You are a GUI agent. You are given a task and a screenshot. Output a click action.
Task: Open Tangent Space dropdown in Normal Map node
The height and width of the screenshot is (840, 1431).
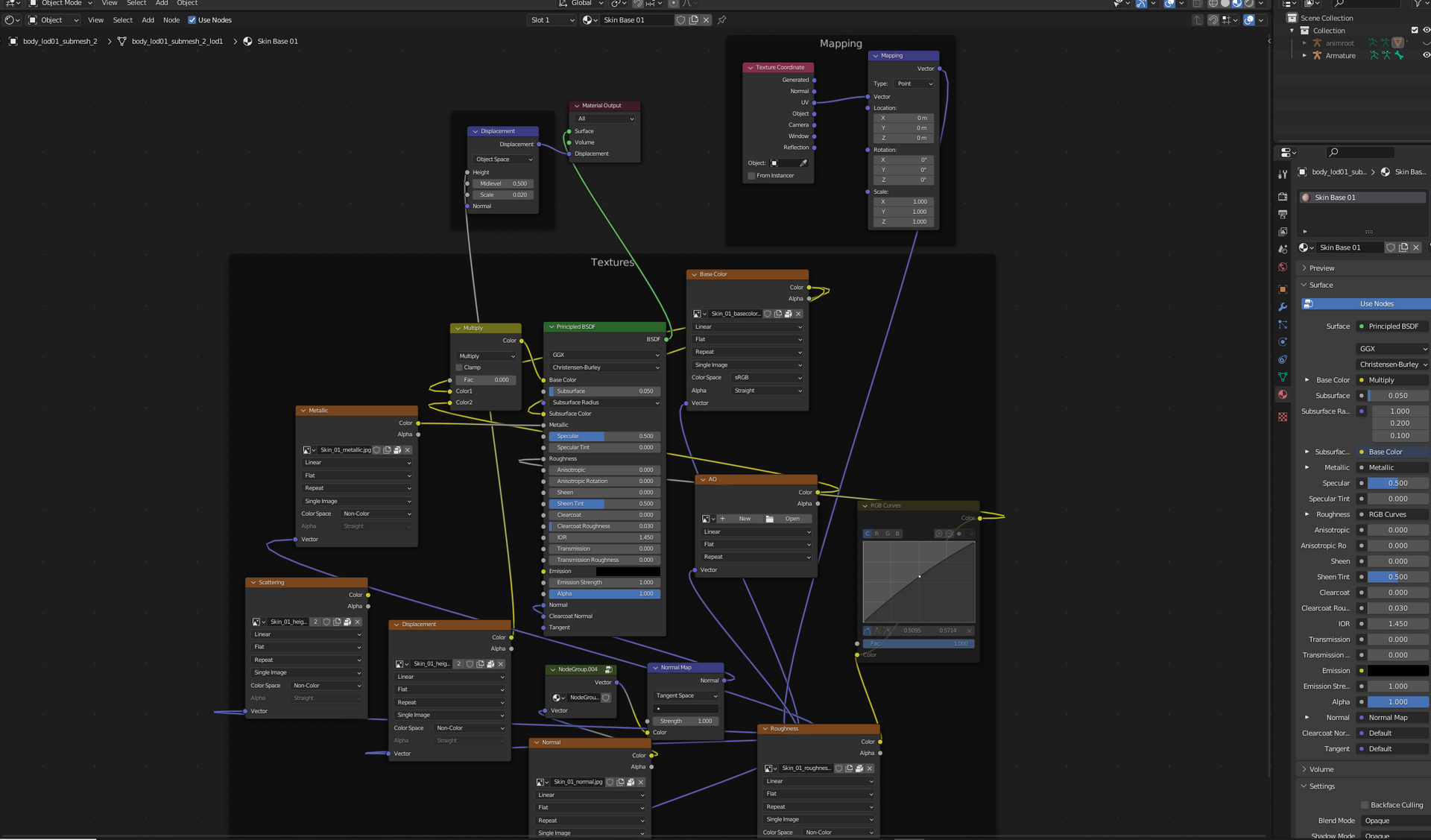point(686,696)
